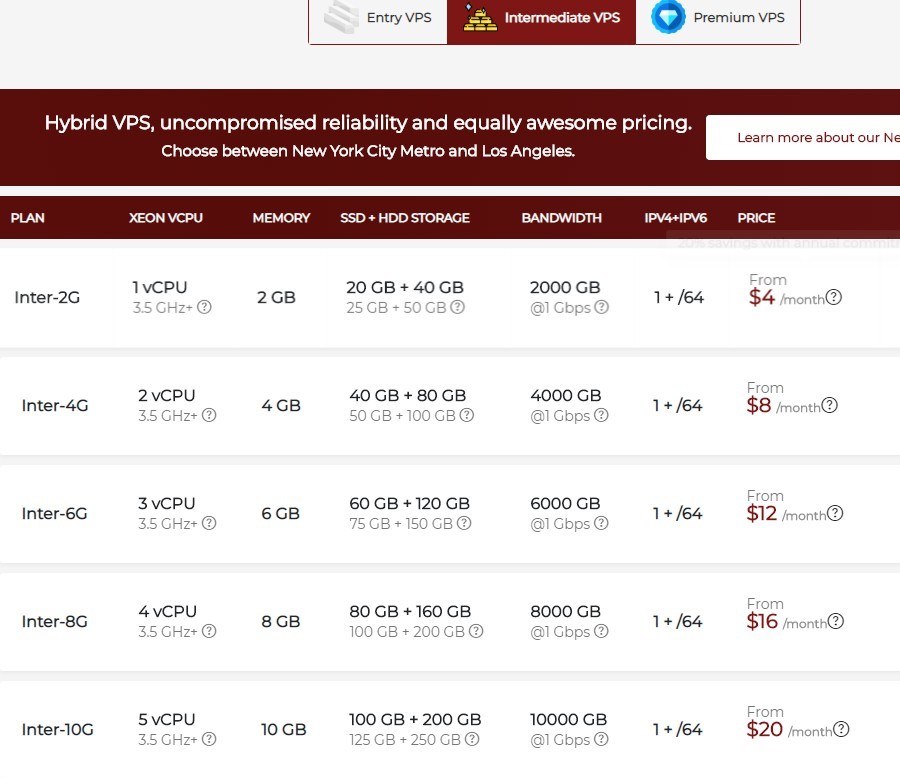Image resolution: width=900 pixels, height=778 pixels.
Task: Click the help icon next to 25 GB + 50 GB
Action: pyautogui.click(x=458, y=307)
